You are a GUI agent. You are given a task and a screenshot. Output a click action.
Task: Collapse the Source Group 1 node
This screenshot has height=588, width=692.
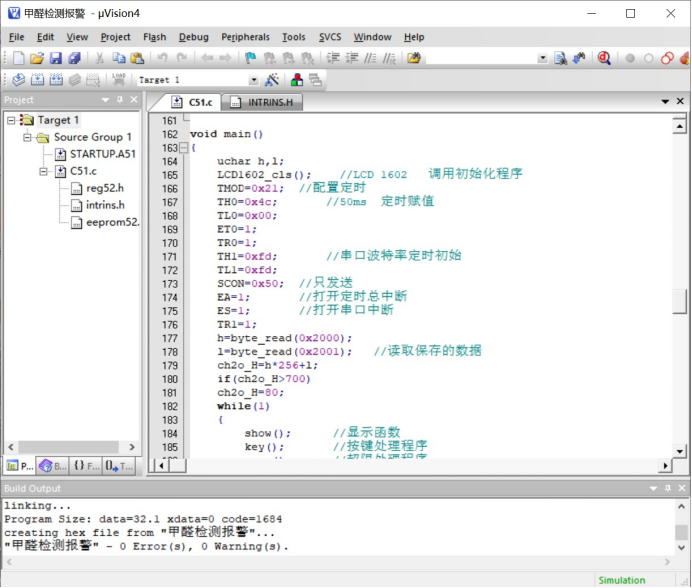pyautogui.click(x=27, y=137)
